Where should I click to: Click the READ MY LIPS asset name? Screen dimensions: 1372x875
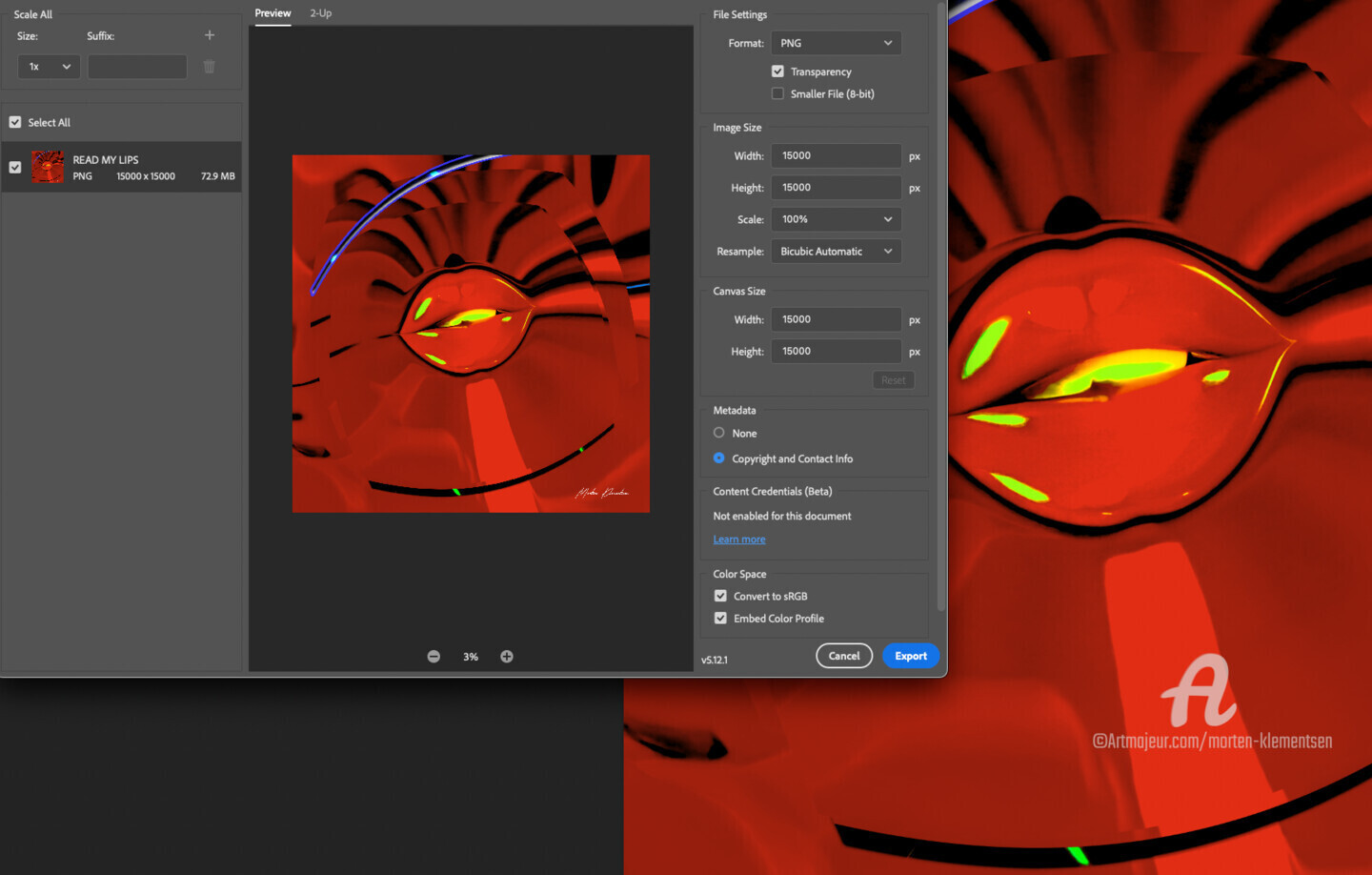(106, 160)
